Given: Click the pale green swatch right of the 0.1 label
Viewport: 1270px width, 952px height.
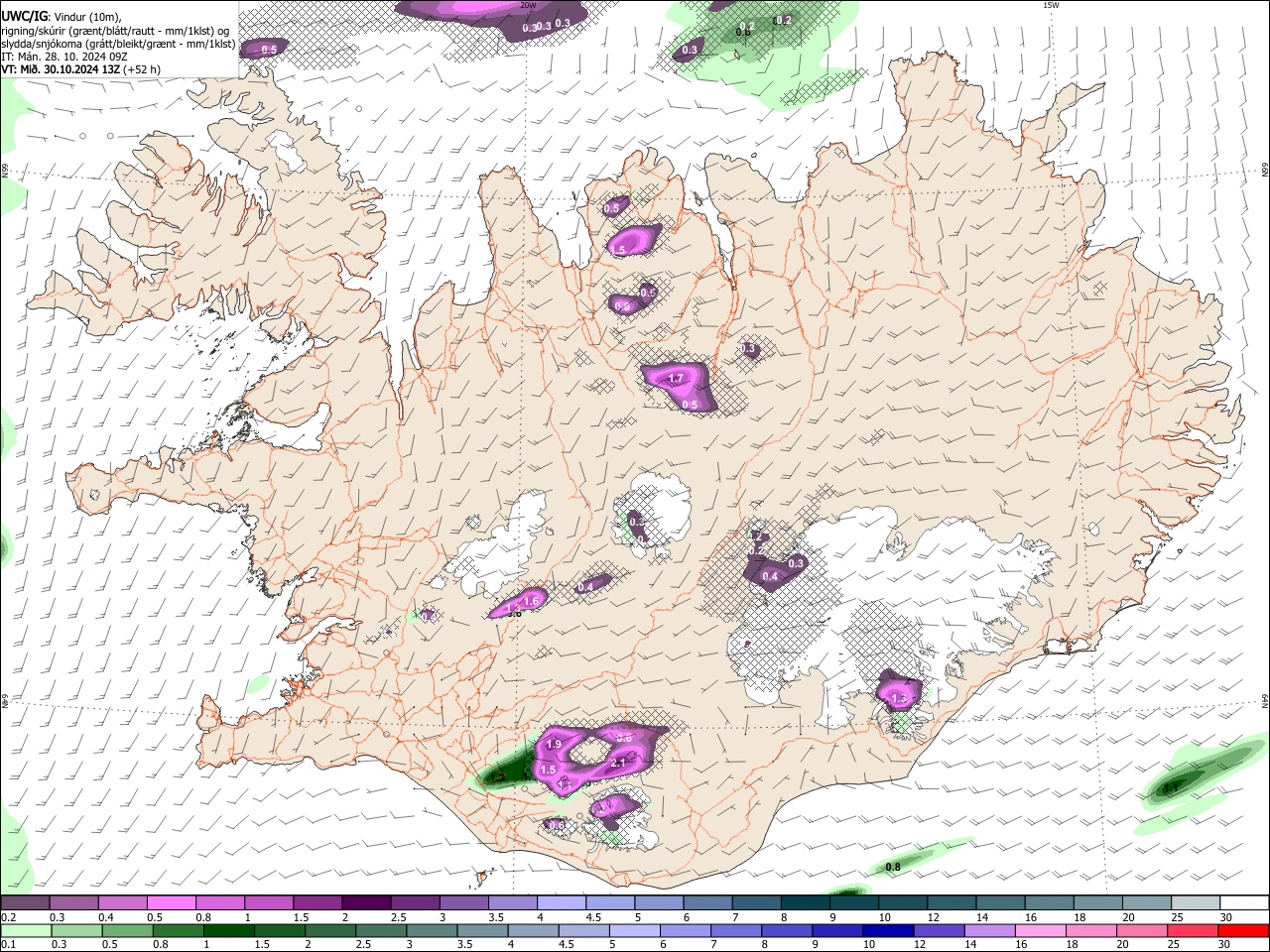Looking at the screenshot, I should (25, 930).
